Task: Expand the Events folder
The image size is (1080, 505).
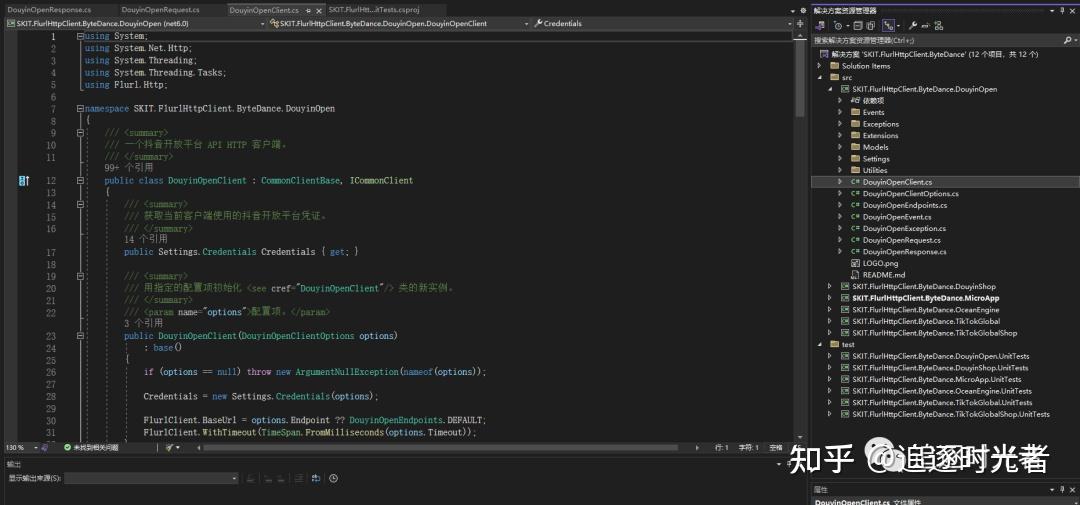Action: pyautogui.click(x=840, y=112)
